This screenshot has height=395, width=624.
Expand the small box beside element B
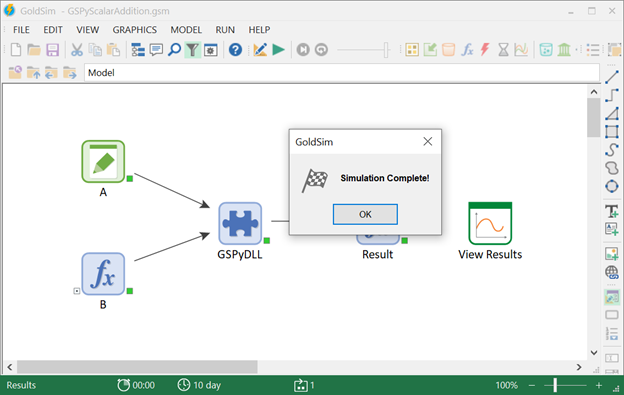[x=77, y=291]
